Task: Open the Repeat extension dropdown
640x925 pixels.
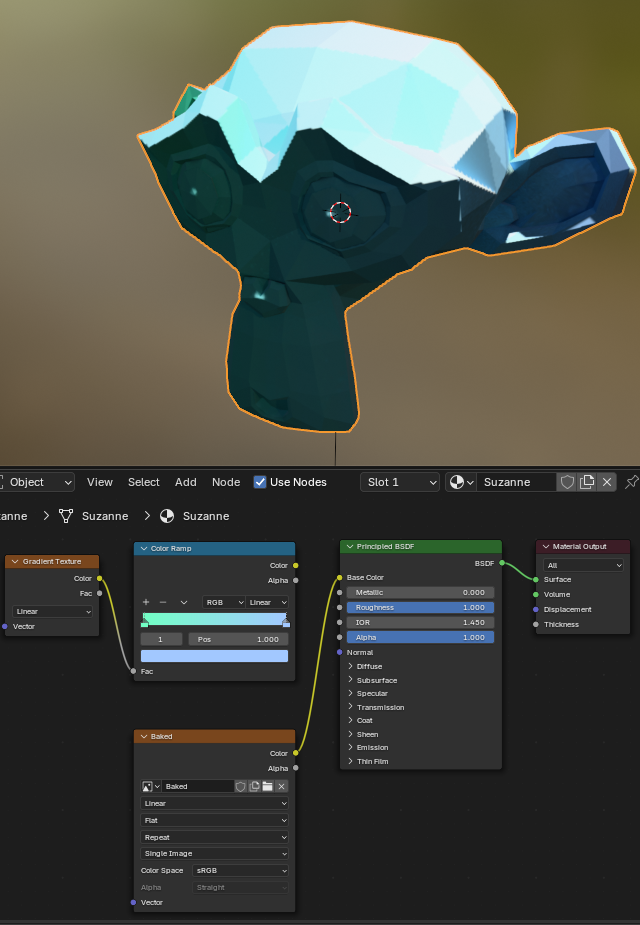Action: pos(215,837)
